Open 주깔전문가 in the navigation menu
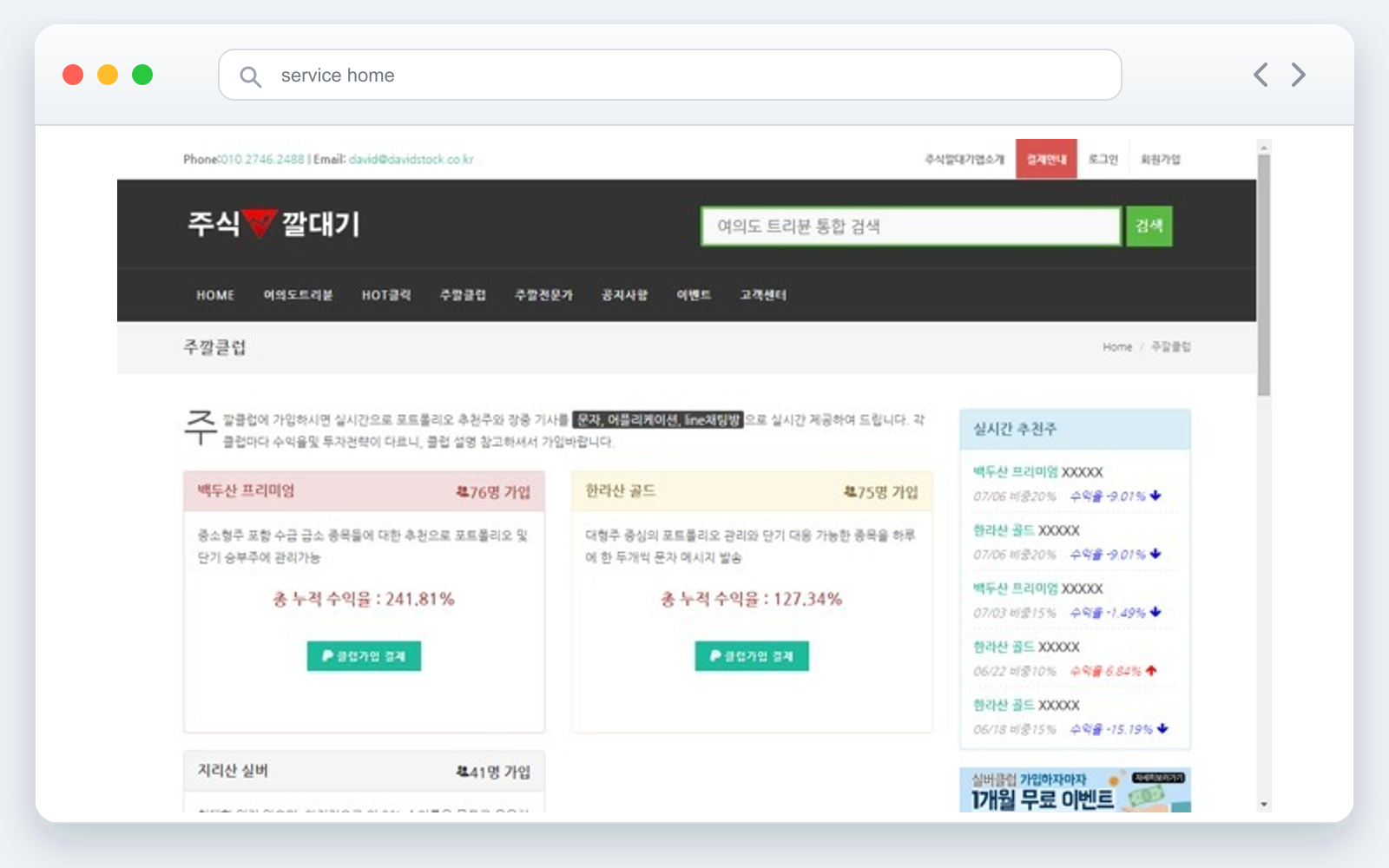The width and height of the screenshot is (1389, 868). (543, 295)
